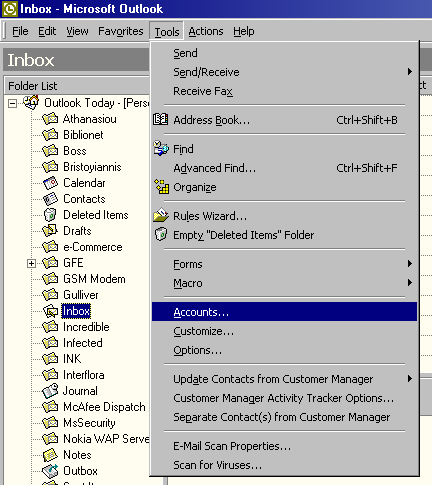Click the Deleted Items folder icon

pyautogui.click(x=50, y=215)
